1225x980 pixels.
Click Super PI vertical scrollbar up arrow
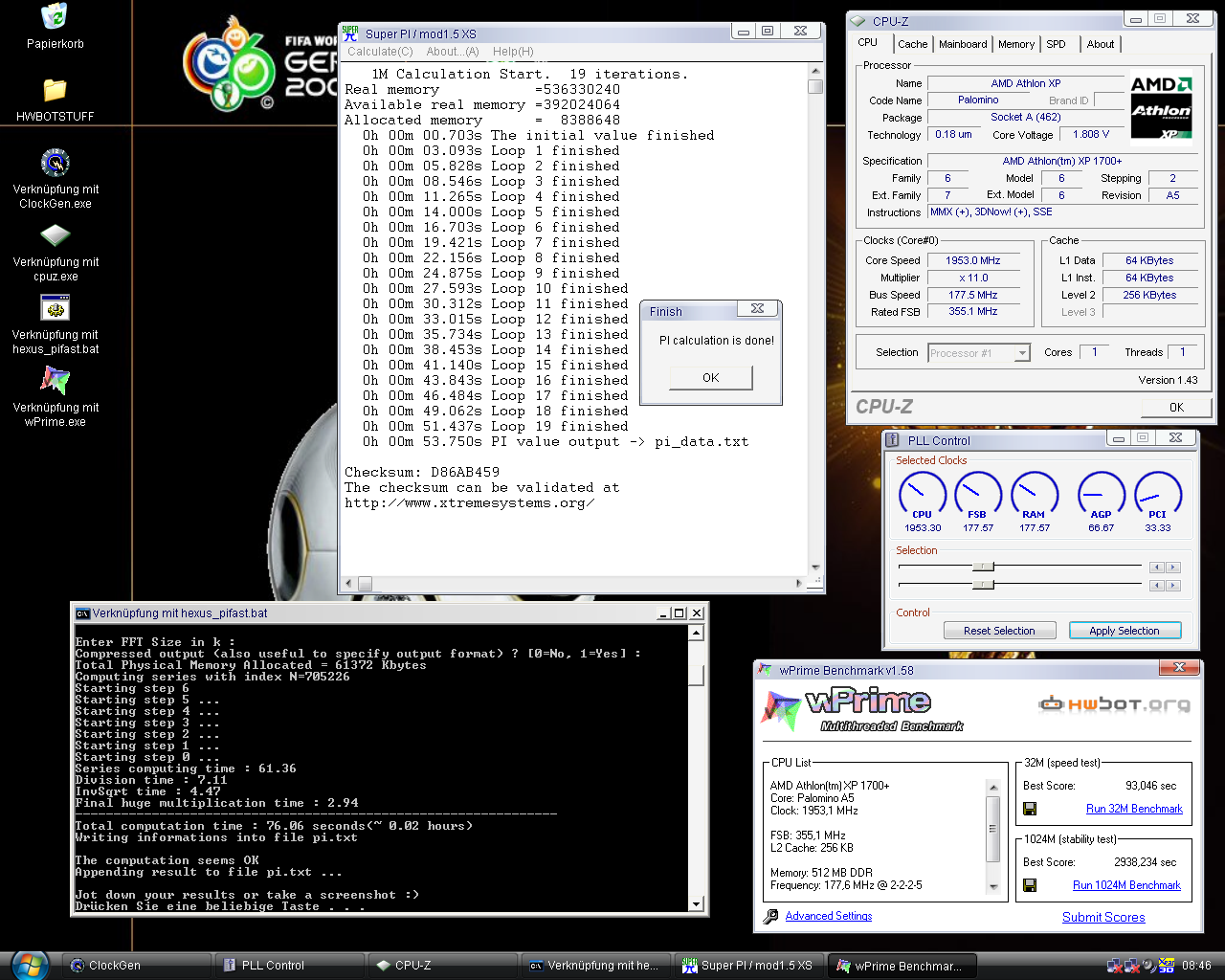pos(815,72)
